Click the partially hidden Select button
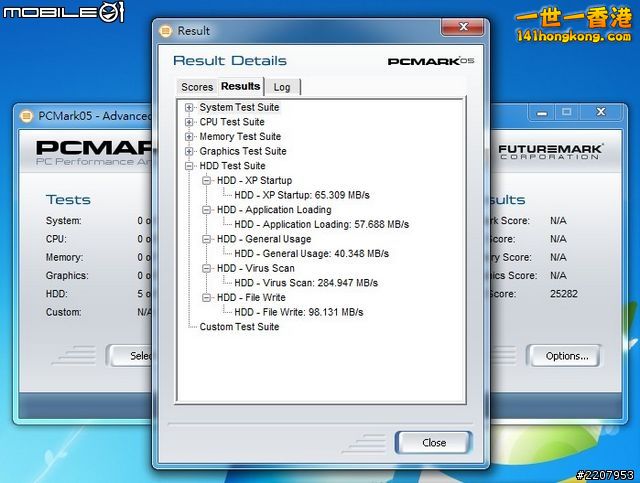Screen dimensions: 640x483 coord(141,356)
